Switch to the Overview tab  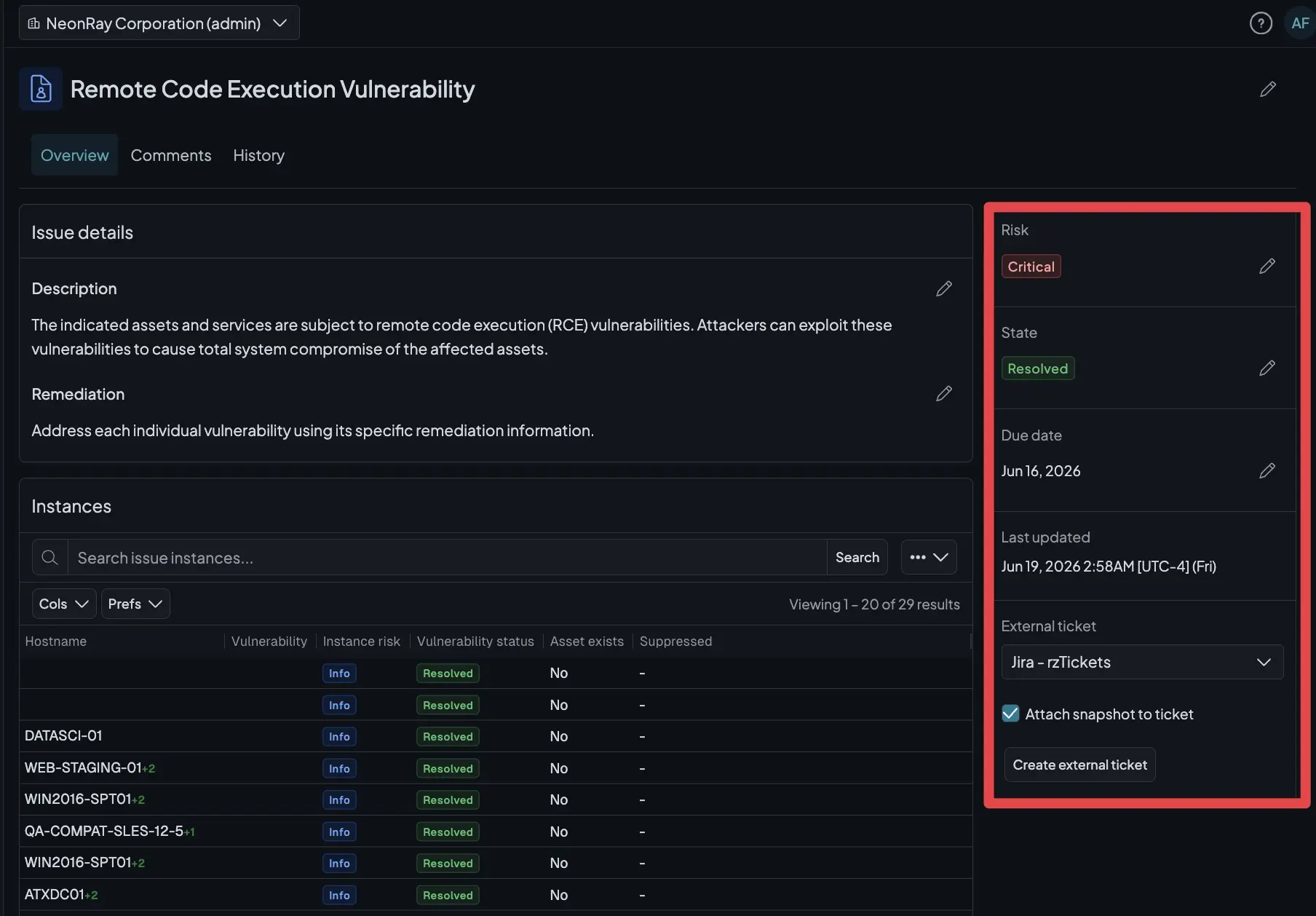[x=74, y=155]
